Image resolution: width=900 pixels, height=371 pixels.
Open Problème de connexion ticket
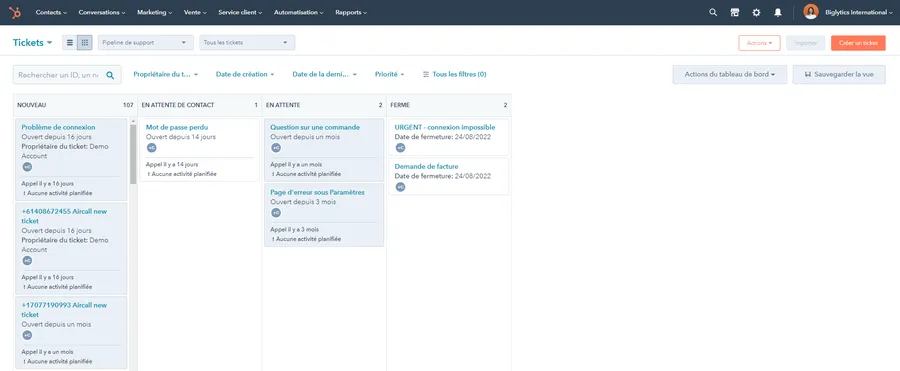click(59, 127)
